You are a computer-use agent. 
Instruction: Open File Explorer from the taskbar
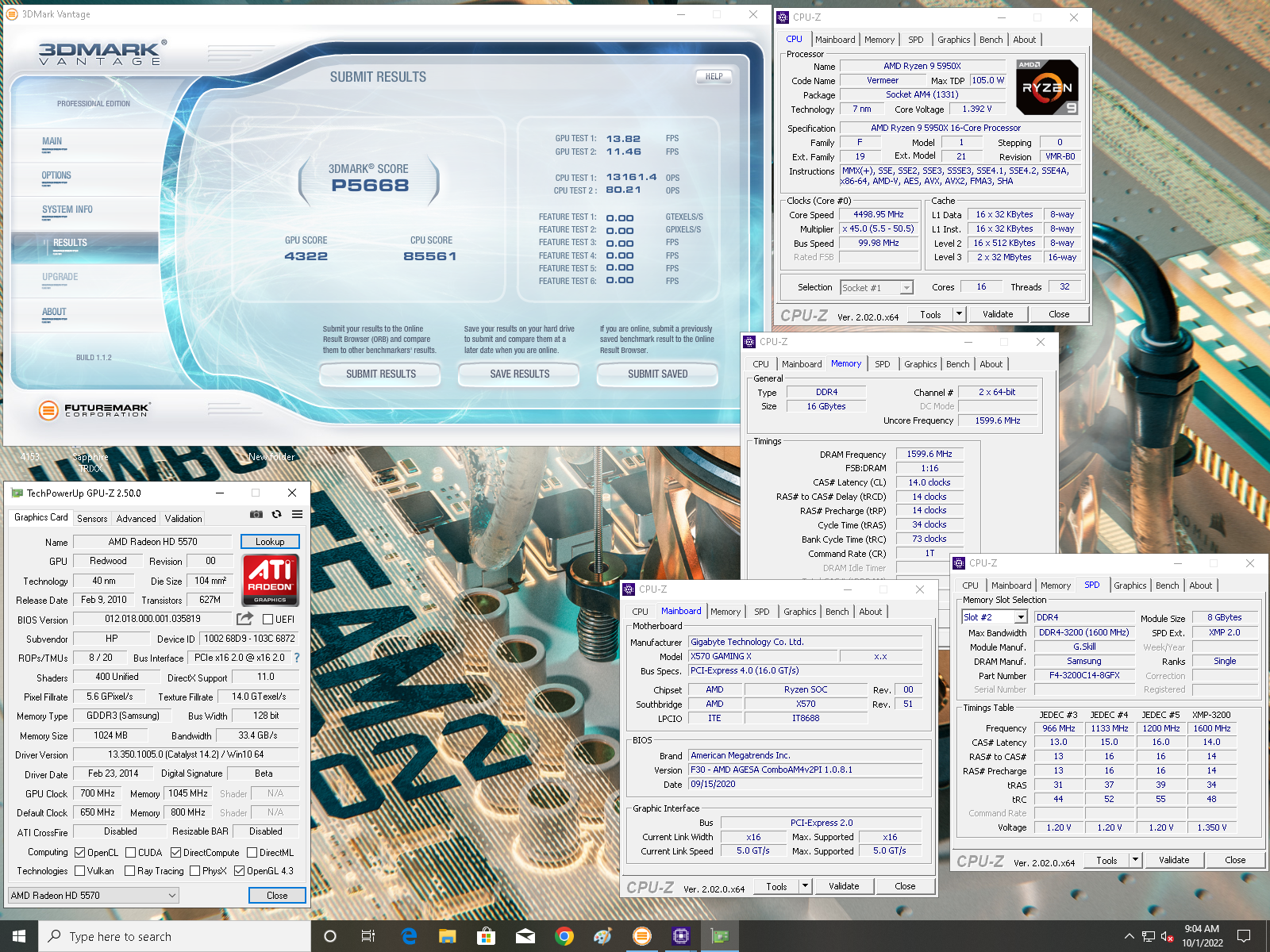pos(448,936)
